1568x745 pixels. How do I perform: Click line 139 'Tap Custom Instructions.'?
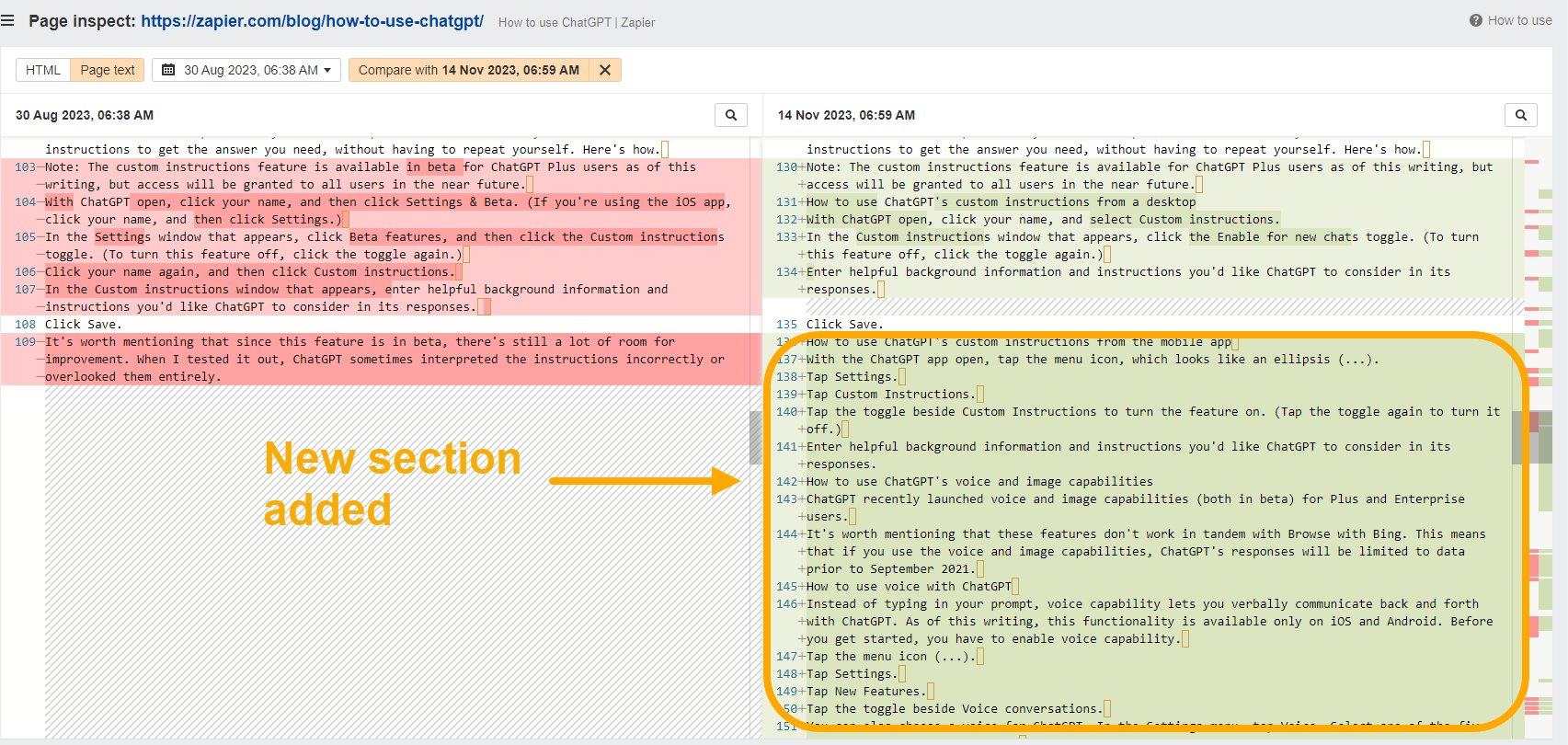pyautogui.click(x=890, y=394)
